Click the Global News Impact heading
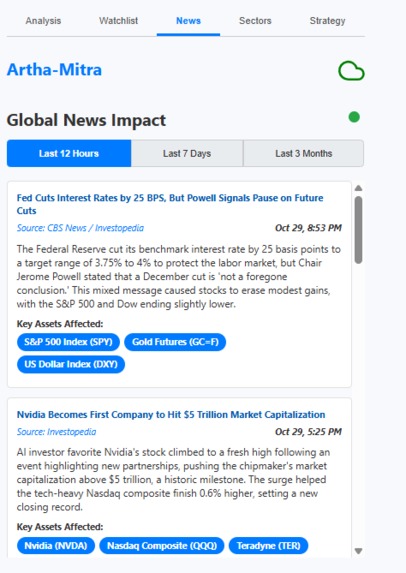Viewport: 406px width, 573px height. click(86, 120)
